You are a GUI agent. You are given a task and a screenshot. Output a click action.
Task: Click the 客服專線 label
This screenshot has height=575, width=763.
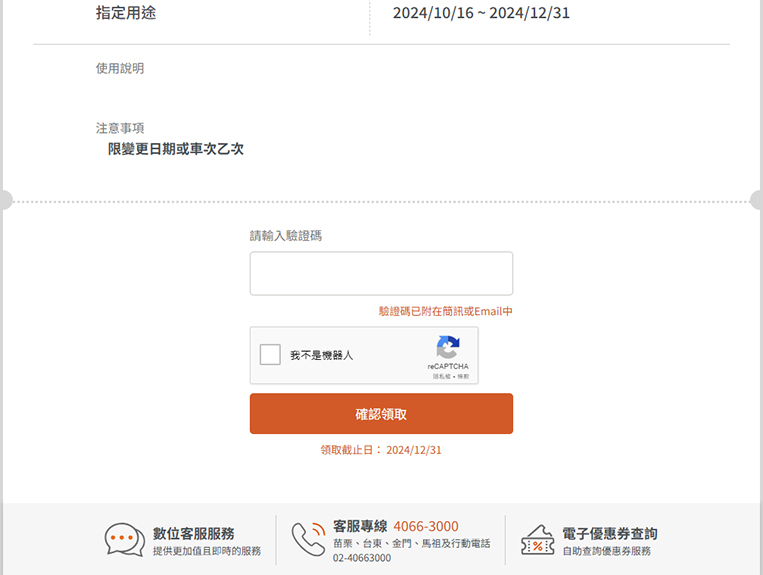(x=360, y=526)
